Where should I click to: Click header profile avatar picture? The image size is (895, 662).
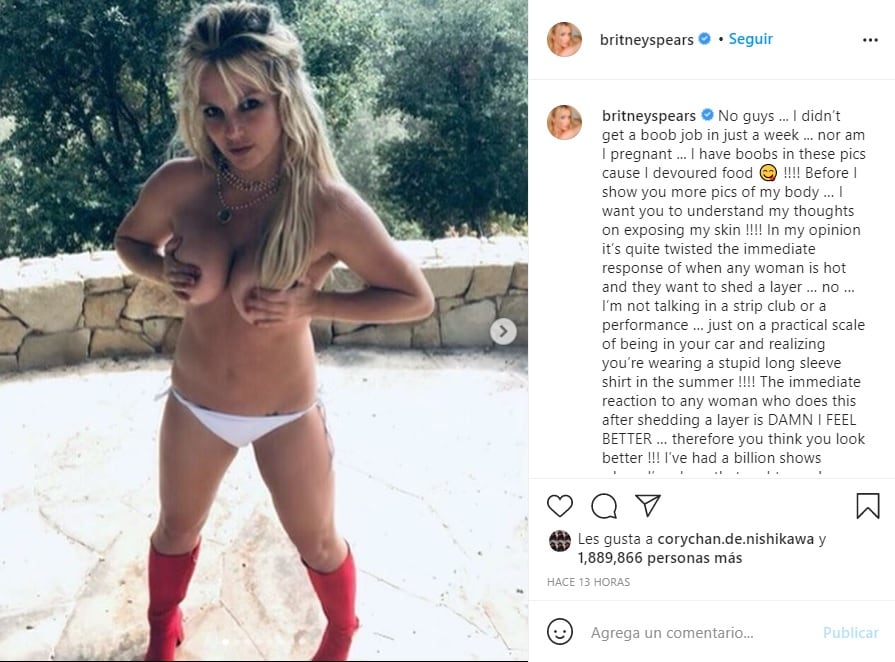pos(564,39)
